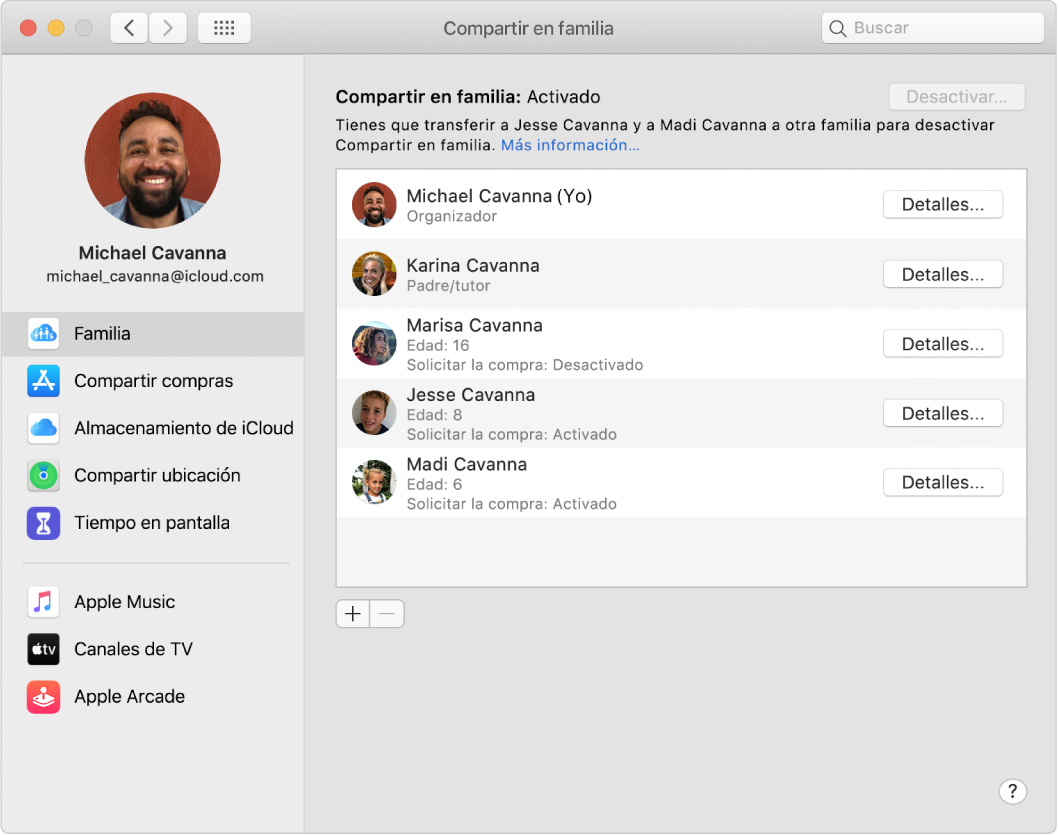Click Michael Cavanna name under large photo

[x=153, y=253]
